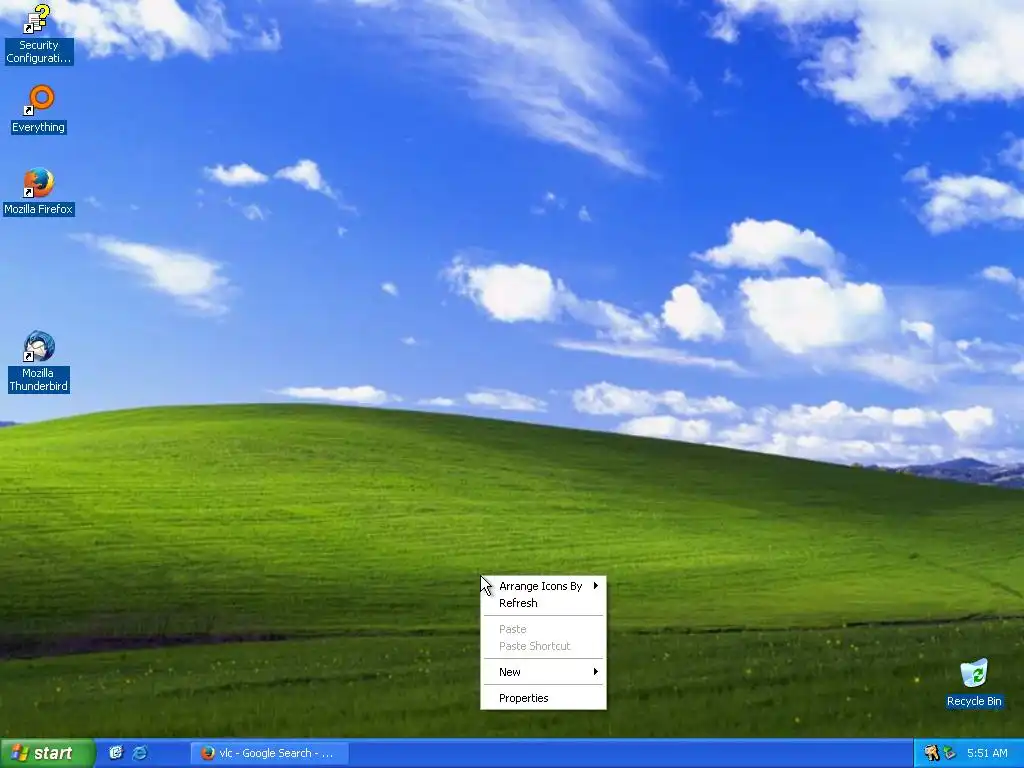This screenshot has height=768, width=1024.
Task: Select the Everything search desktop icon
Action: point(39,109)
